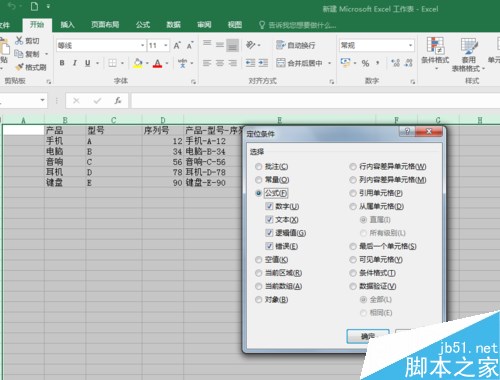This screenshot has width=500, height=380.
Task: Confirm dialog with the 确定 button
Action: 368,336
